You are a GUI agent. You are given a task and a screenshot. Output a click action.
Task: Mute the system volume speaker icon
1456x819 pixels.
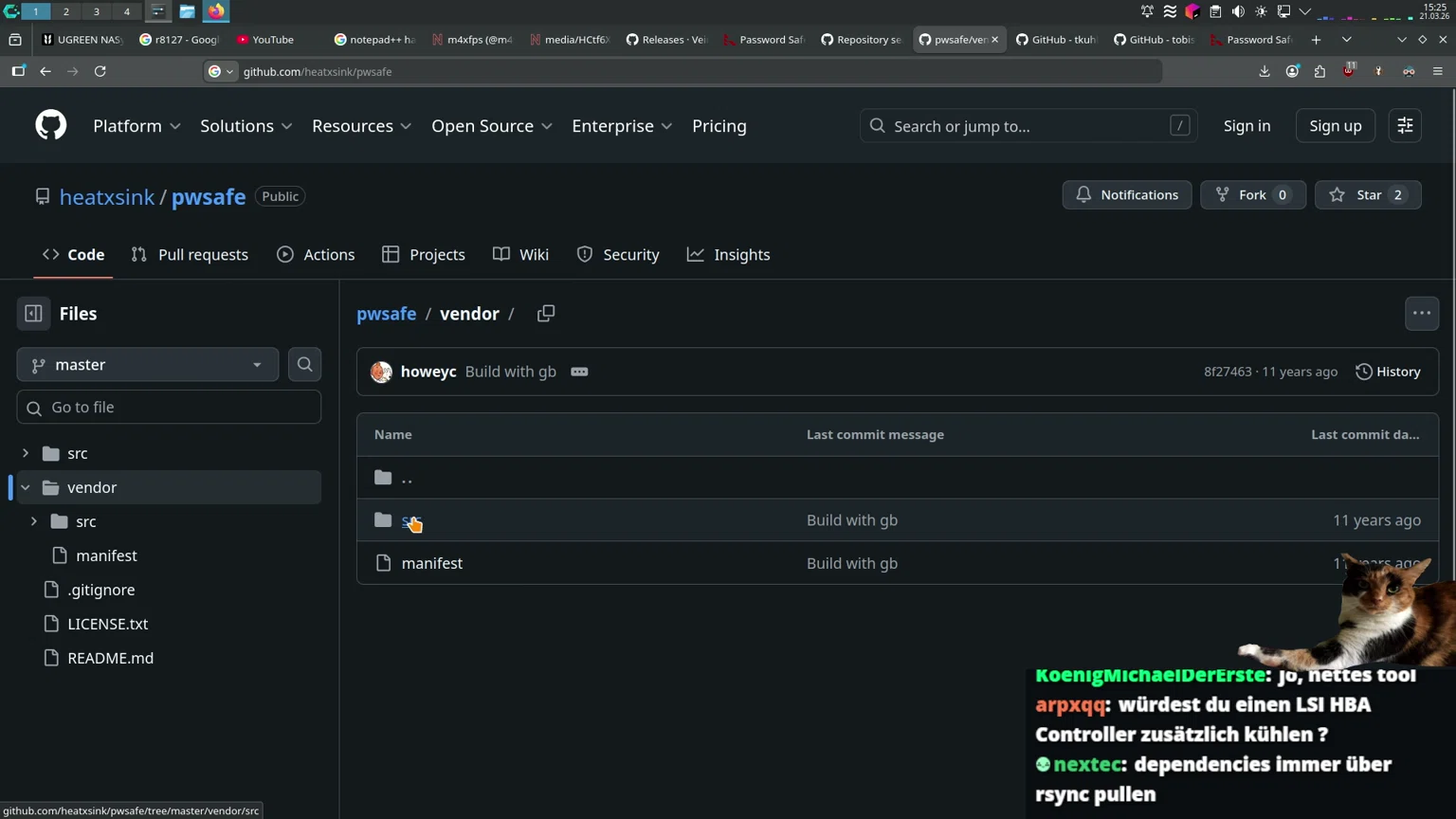point(1238,11)
